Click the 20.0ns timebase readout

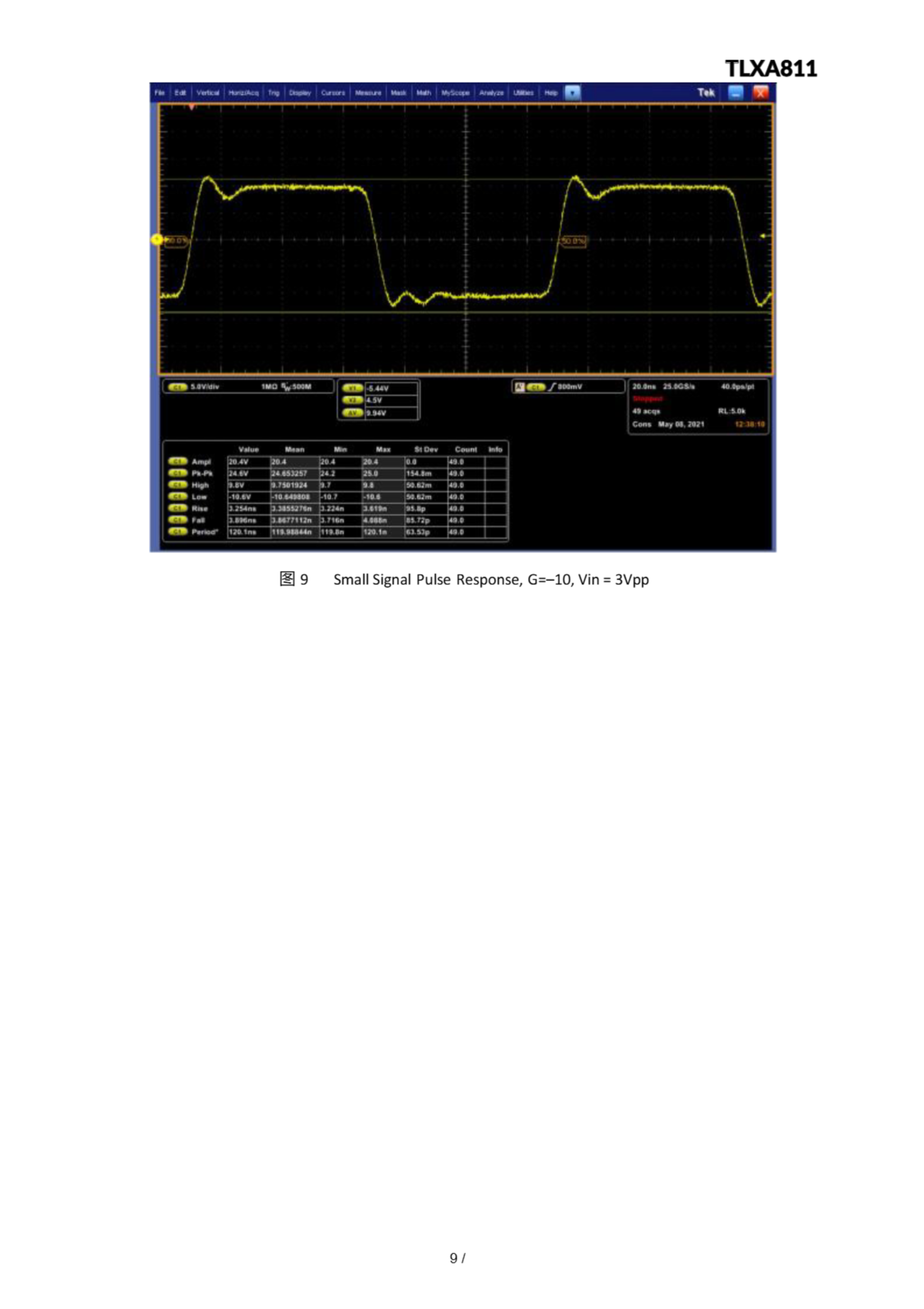pyautogui.click(x=644, y=387)
